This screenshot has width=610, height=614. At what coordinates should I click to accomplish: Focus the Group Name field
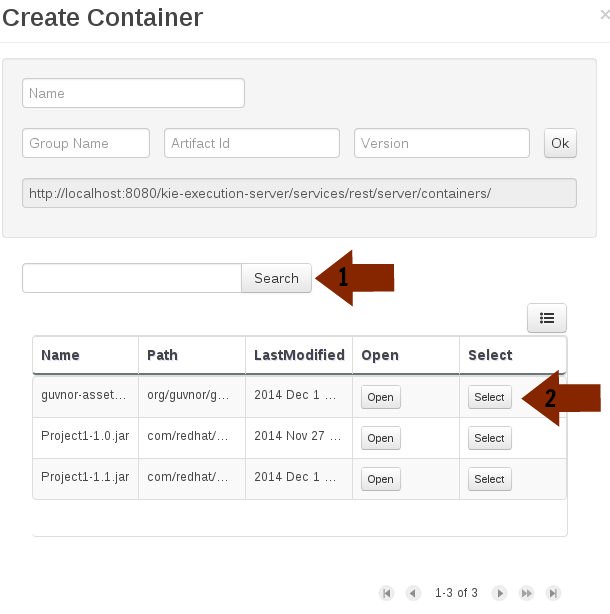(x=86, y=143)
